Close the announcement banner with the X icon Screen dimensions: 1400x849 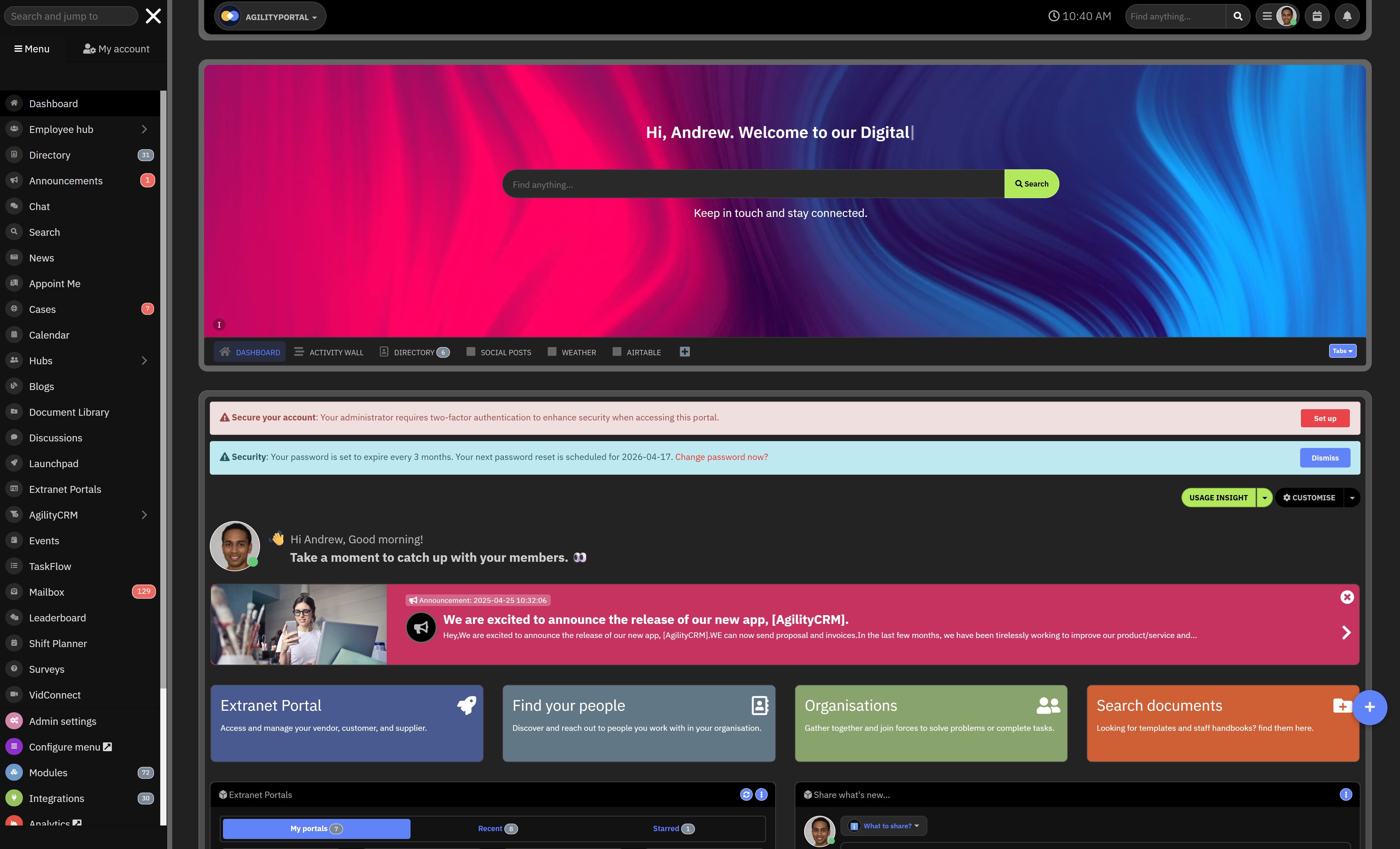pyautogui.click(x=1347, y=597)
